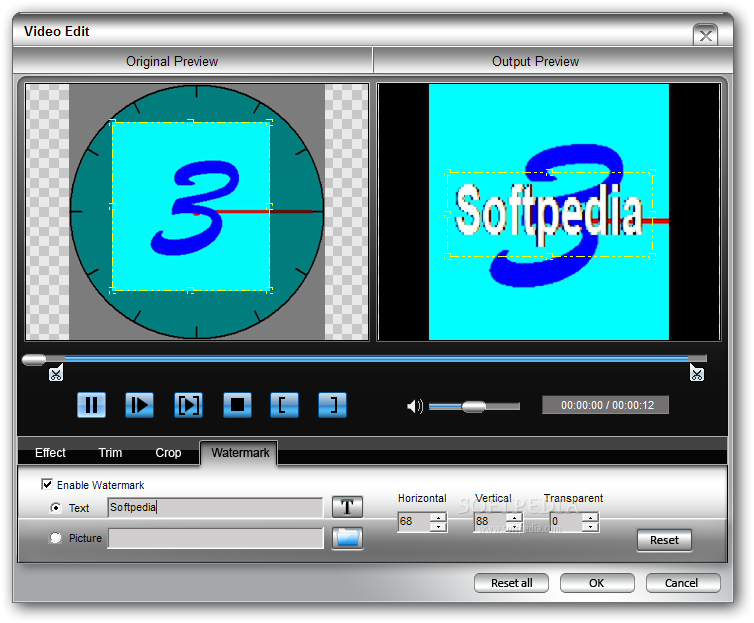754x623 pixels.
Task: Increase Transparent value with up arrow
Action: (591, 517)
